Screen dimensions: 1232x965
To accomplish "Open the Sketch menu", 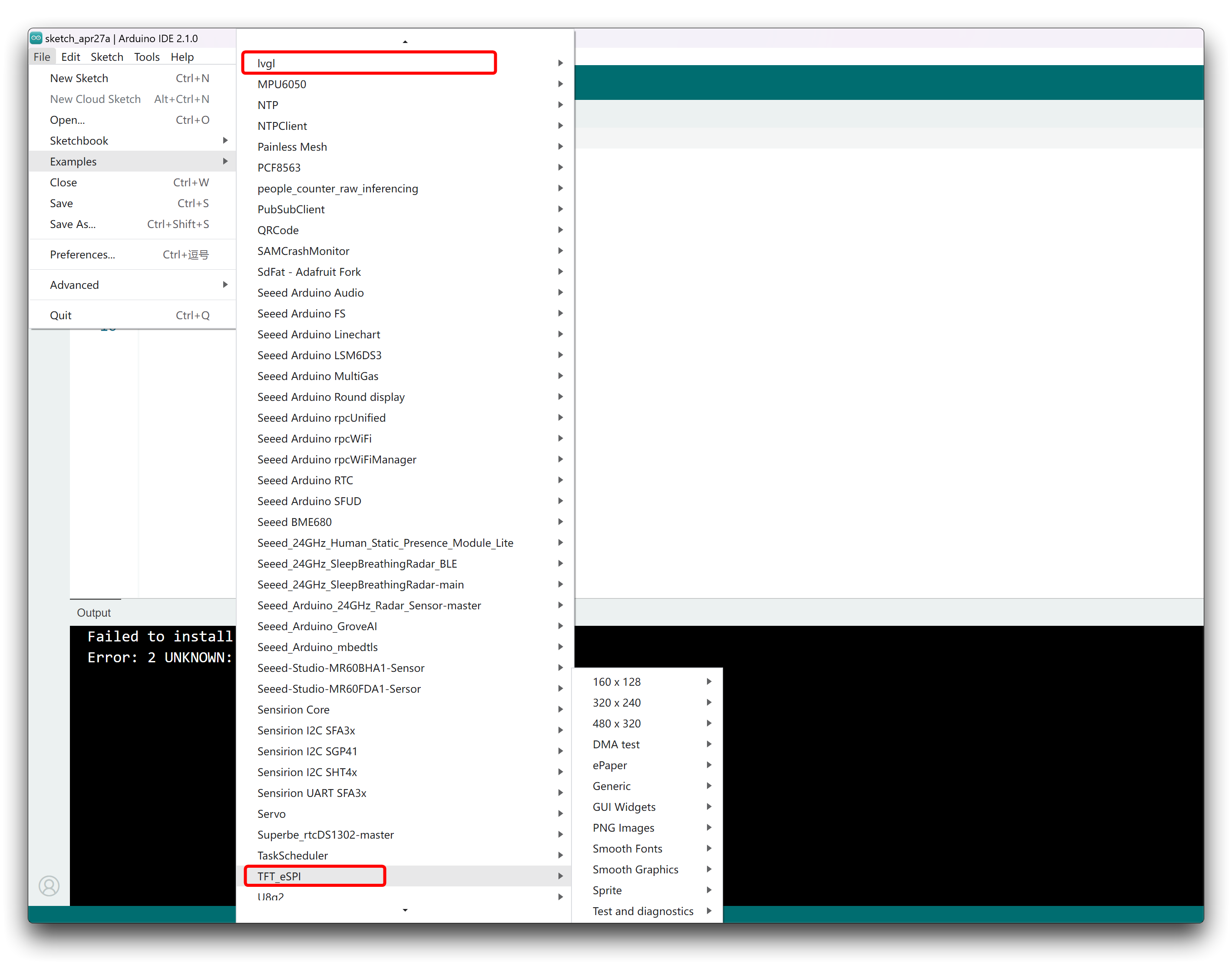I will 107,57.
